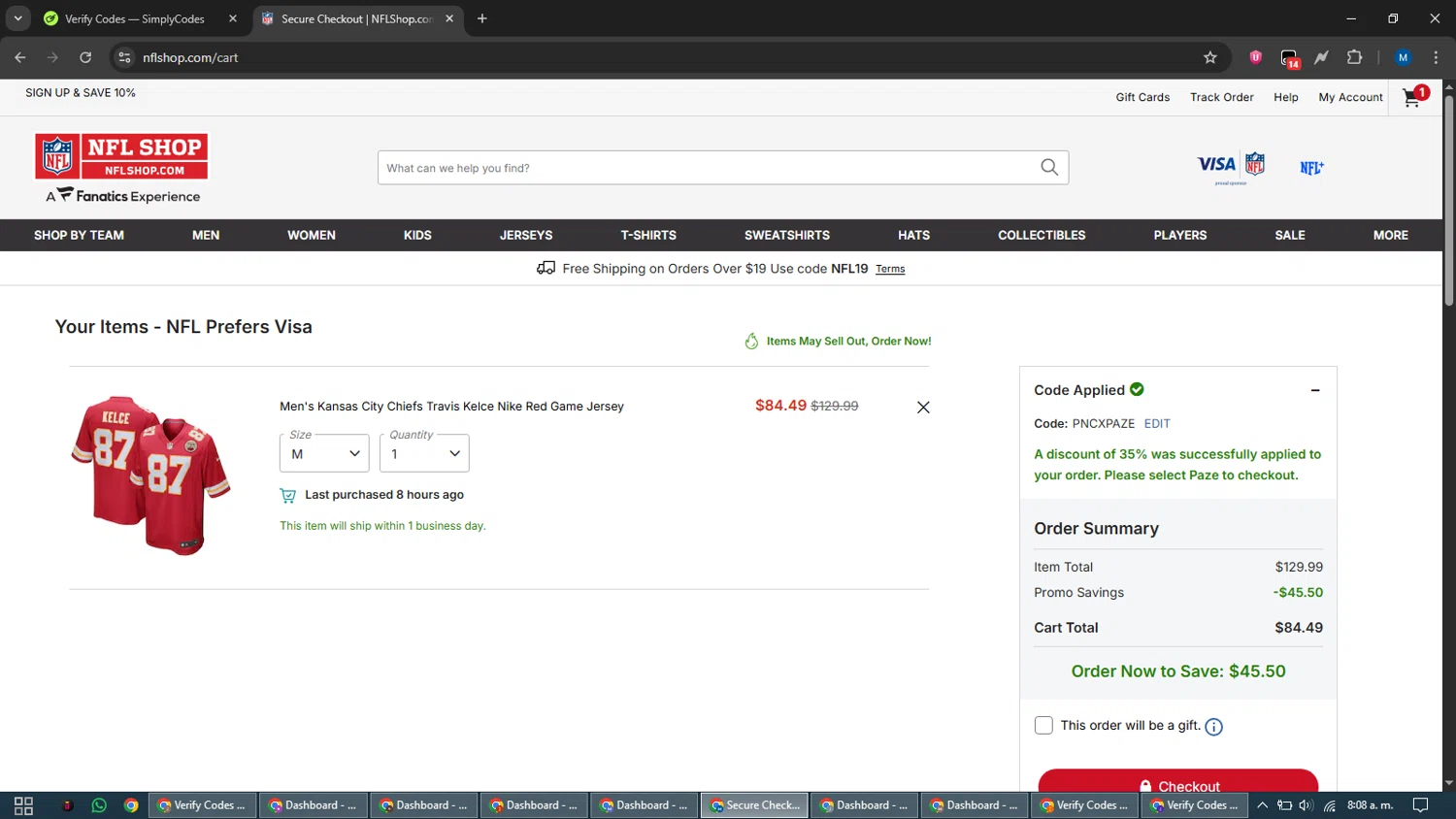Bookmark page with star icon
Image resolution: width=1456 pixels, height=819 pixels.
1209,57
